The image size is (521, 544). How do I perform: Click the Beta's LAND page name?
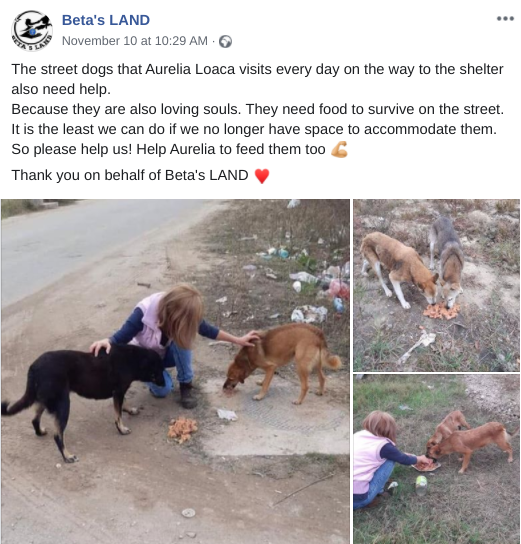tap(106, 20)
